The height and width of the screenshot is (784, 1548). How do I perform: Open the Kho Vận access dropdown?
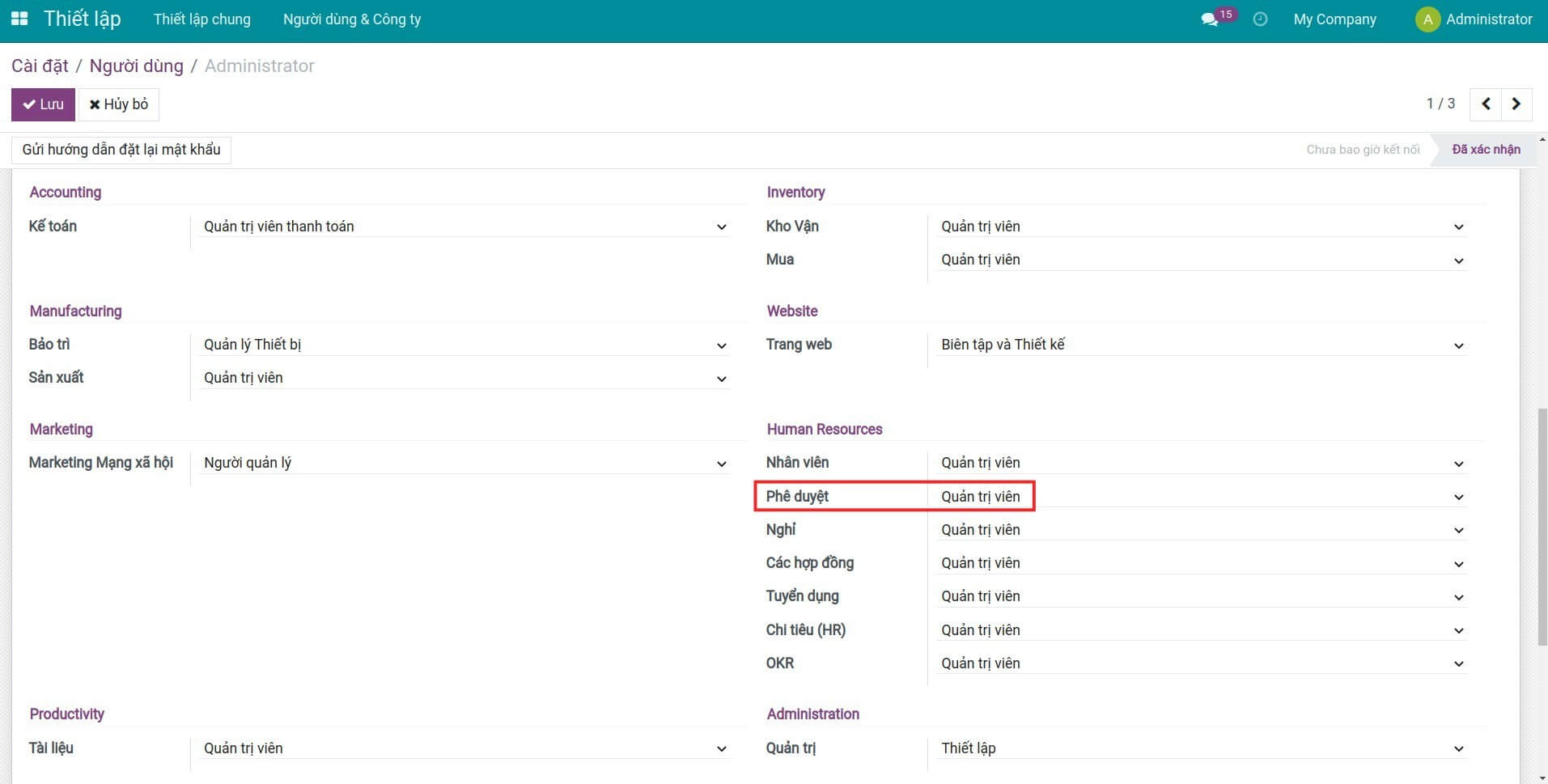(x=1202, y=227)
